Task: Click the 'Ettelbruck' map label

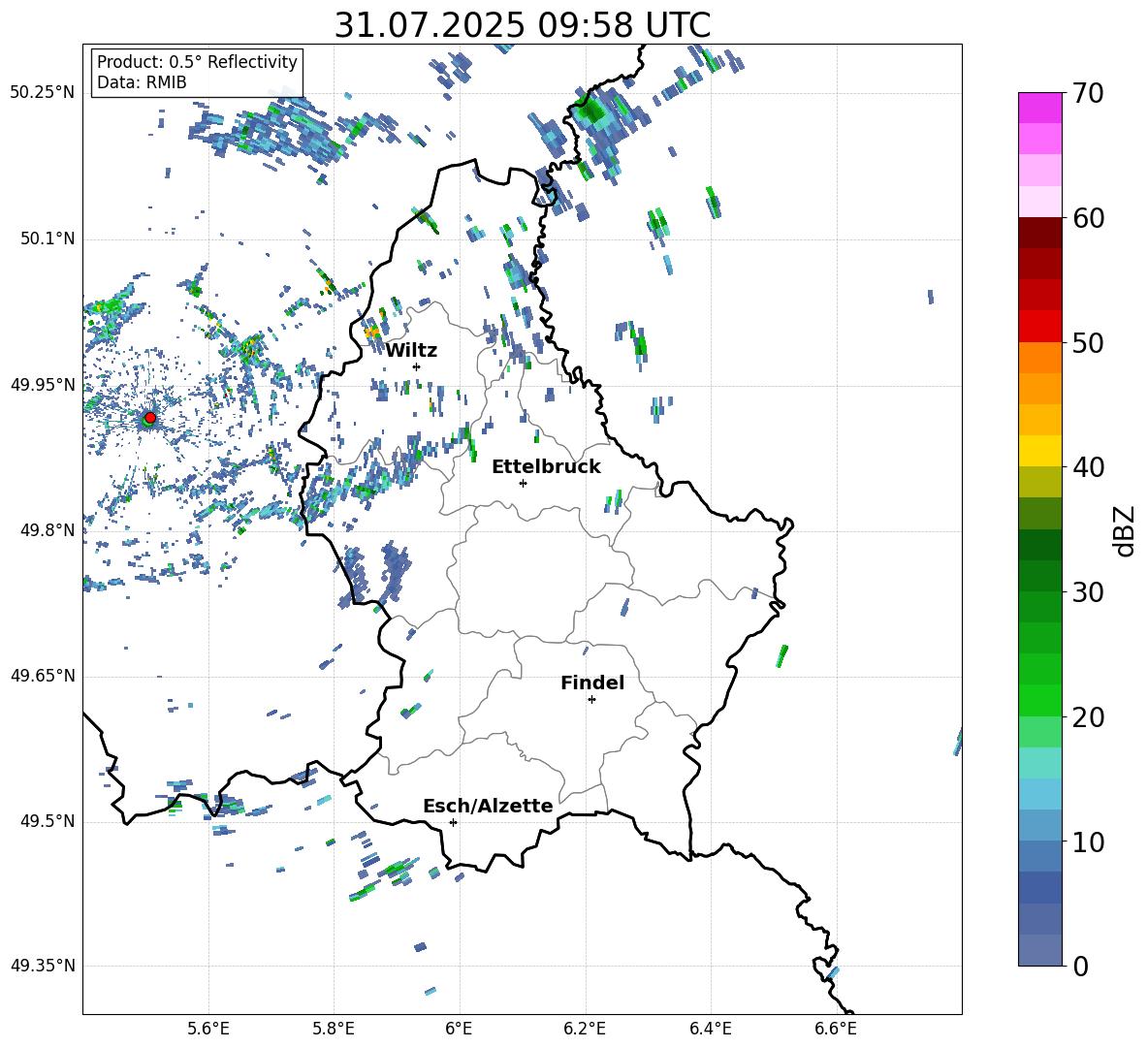Action: (x=546, y=467)
